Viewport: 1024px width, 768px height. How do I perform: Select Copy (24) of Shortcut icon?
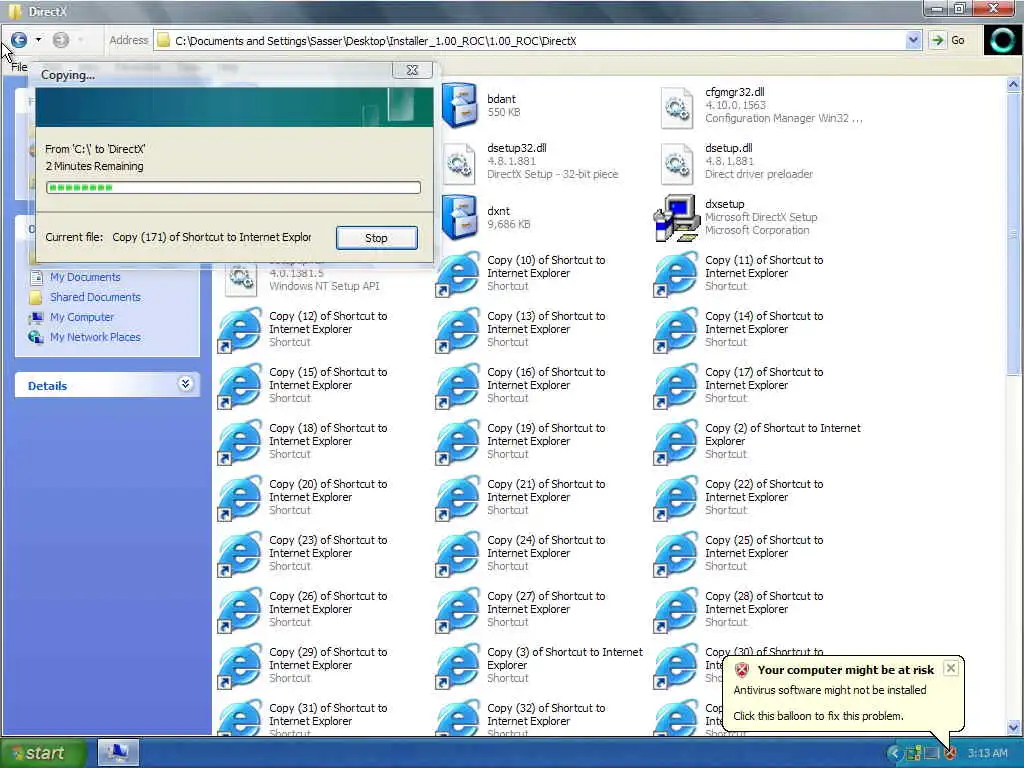(458, 554)
